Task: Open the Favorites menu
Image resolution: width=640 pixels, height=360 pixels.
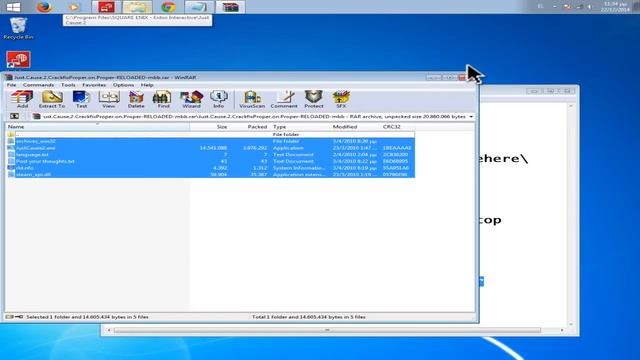Action: tap(94, 85)
